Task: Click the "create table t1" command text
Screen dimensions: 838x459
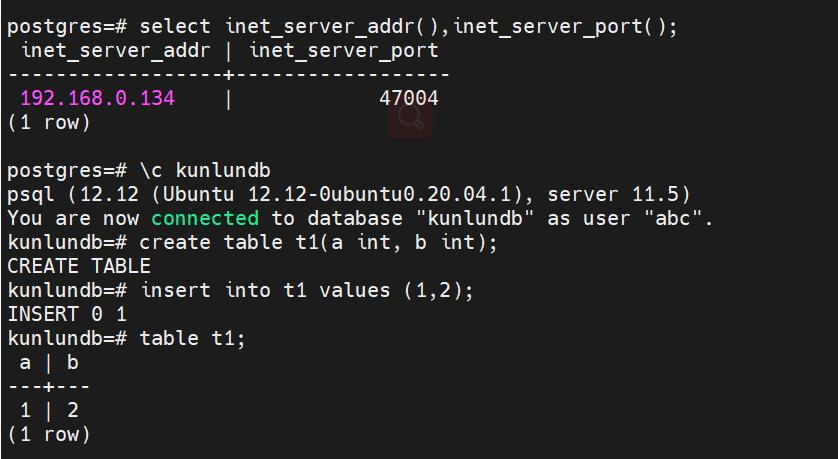Action: point(318,242)
